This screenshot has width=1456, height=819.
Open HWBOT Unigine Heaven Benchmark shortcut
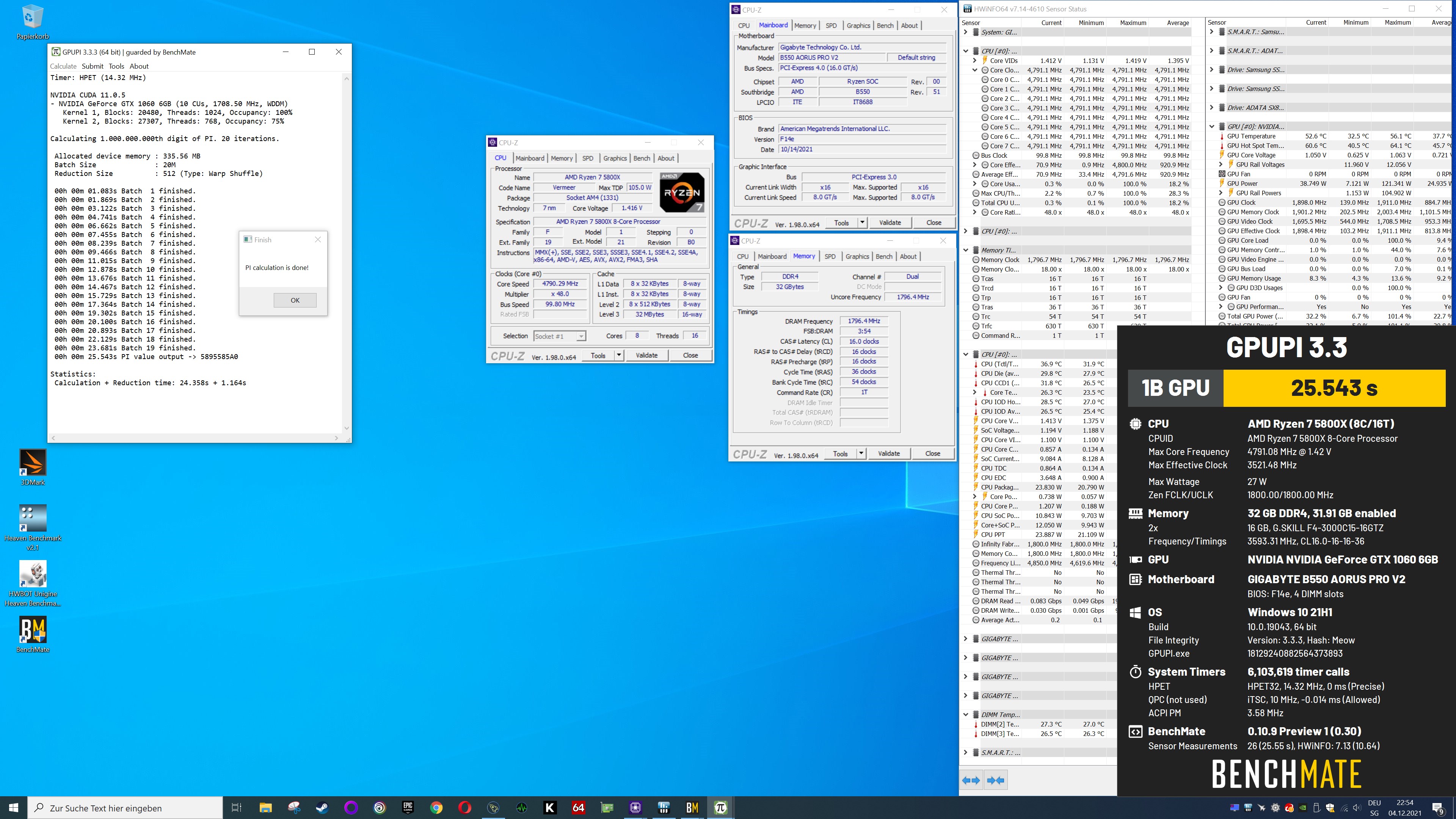(x=32, y=583)
